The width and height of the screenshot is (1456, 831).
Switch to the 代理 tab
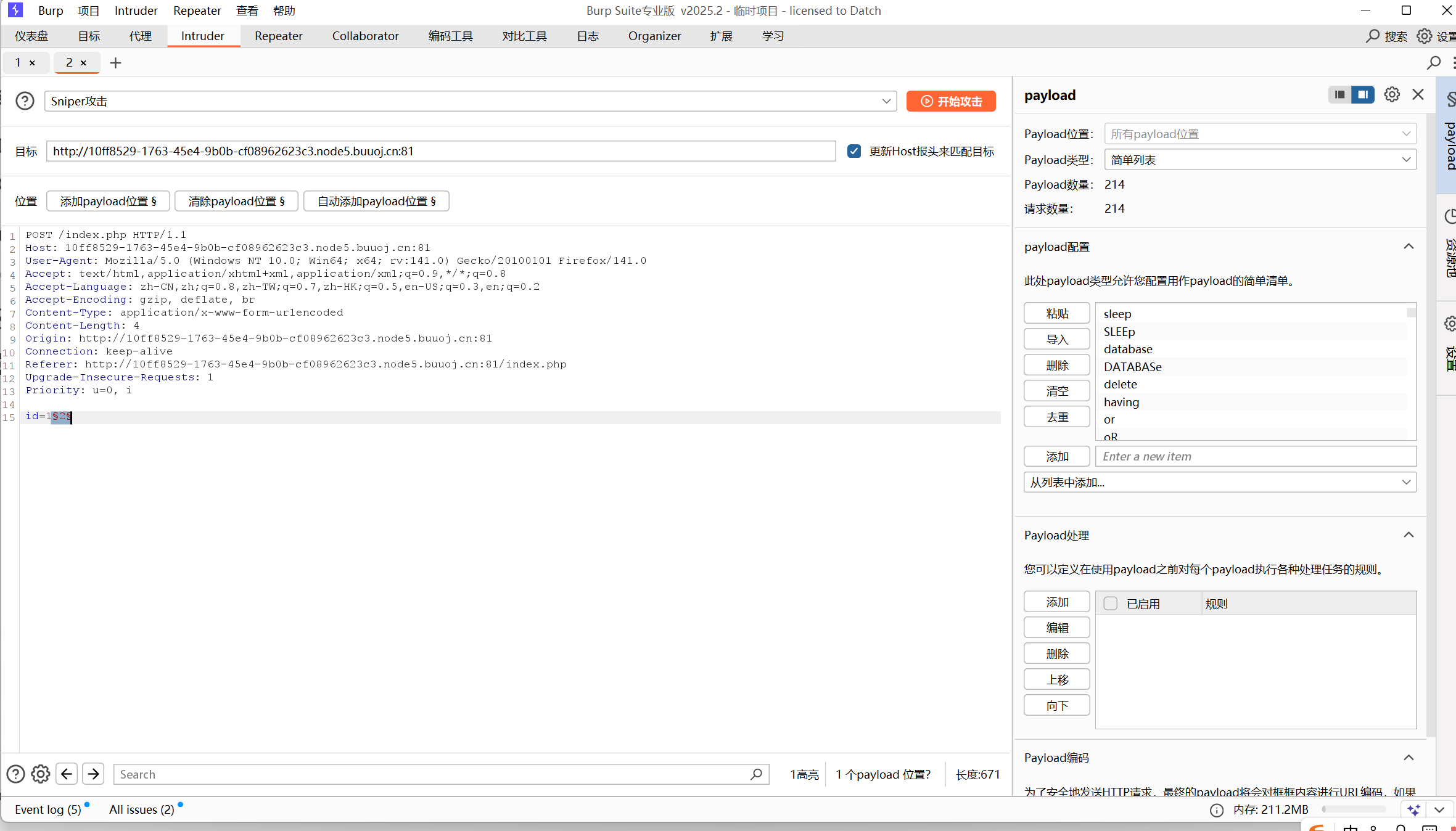[141, 36]
